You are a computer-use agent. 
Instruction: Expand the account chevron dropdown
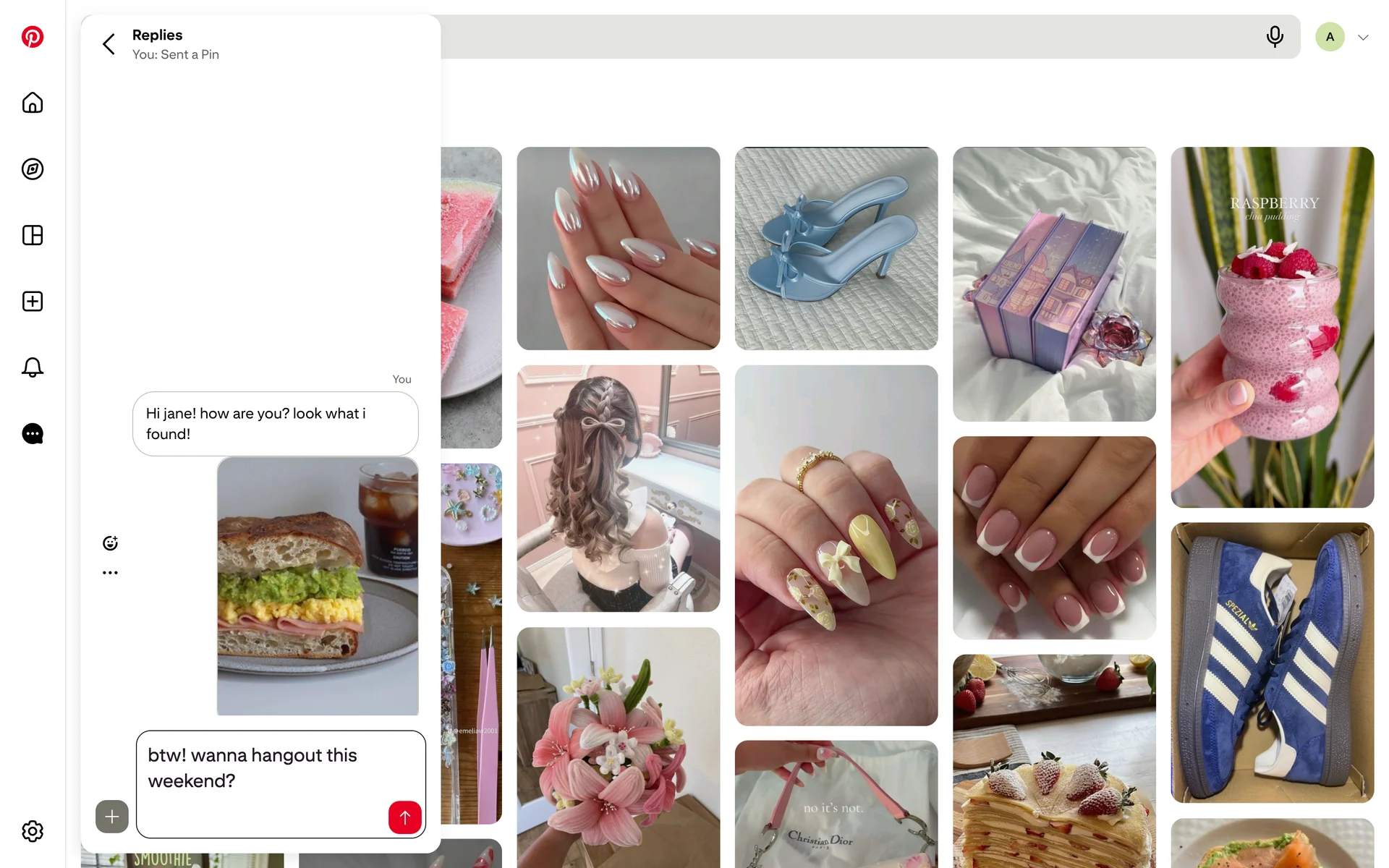pos(1363,38)
